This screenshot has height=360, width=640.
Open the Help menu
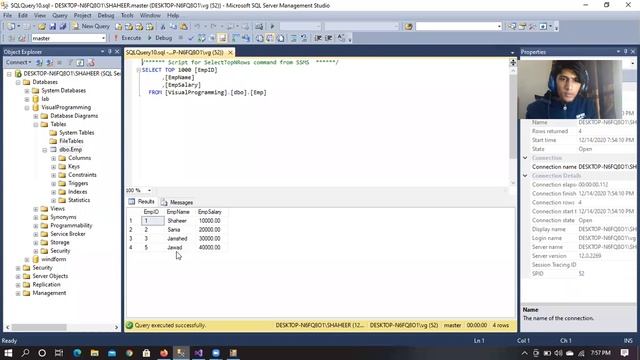173,15
